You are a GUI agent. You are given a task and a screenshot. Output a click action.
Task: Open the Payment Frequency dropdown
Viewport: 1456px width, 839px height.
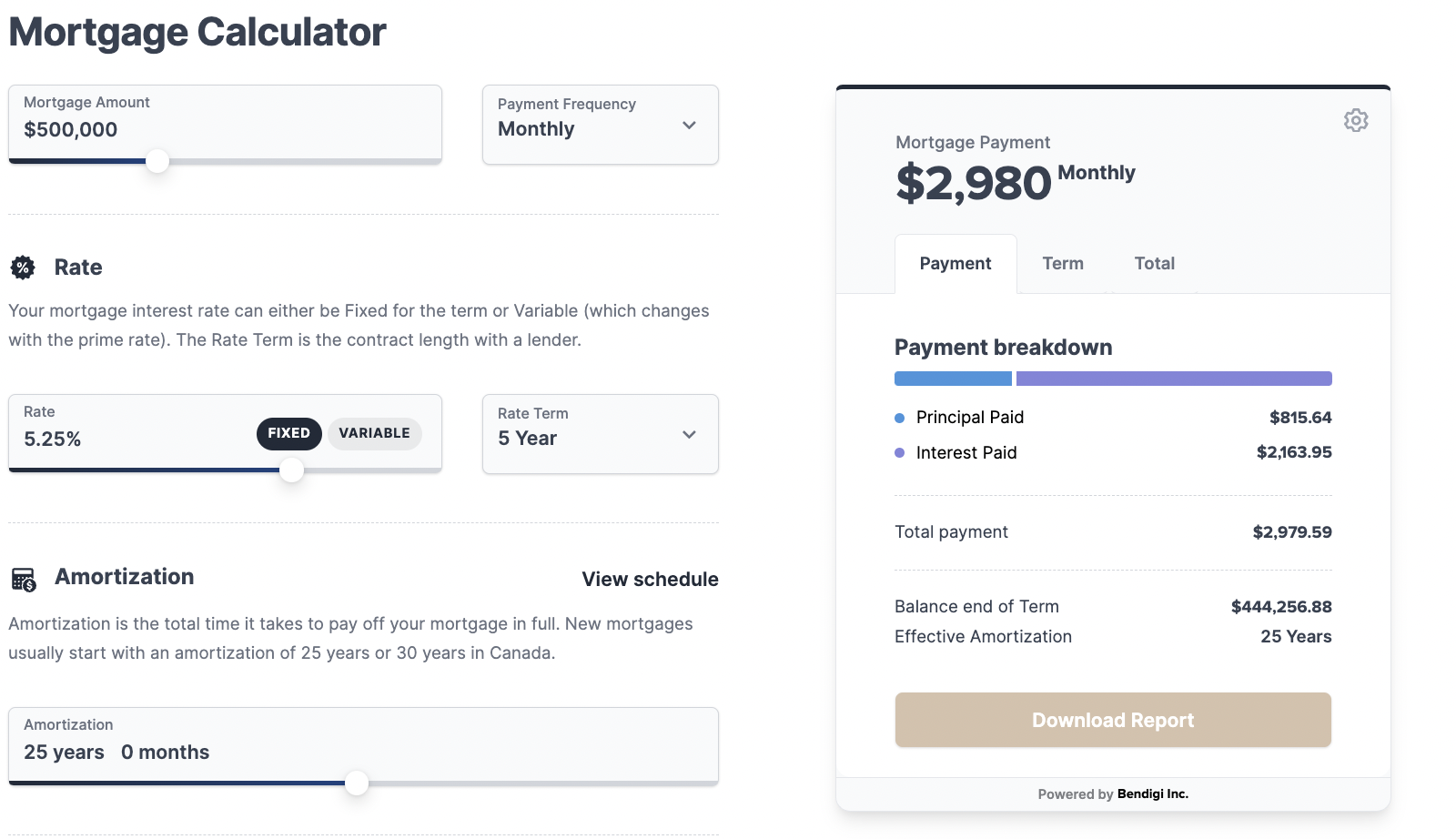[600, 126]
